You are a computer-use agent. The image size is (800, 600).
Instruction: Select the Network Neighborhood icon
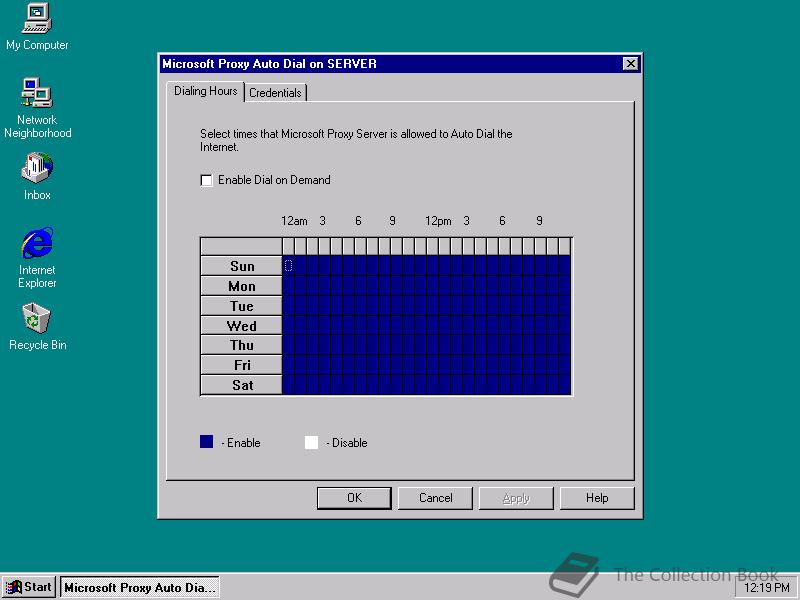[37, 107]
